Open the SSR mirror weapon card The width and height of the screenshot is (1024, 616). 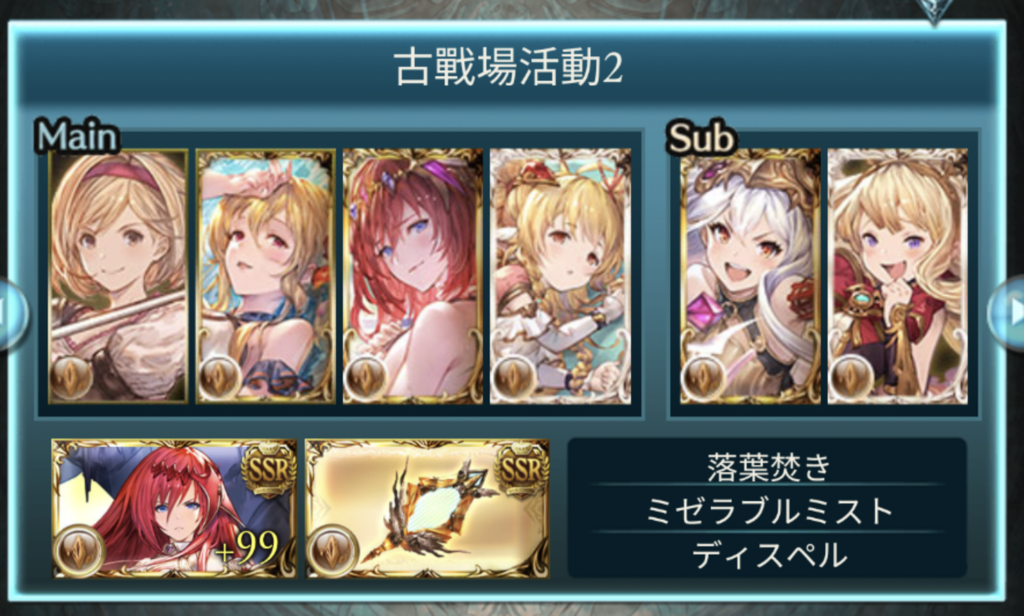(427, 509)
